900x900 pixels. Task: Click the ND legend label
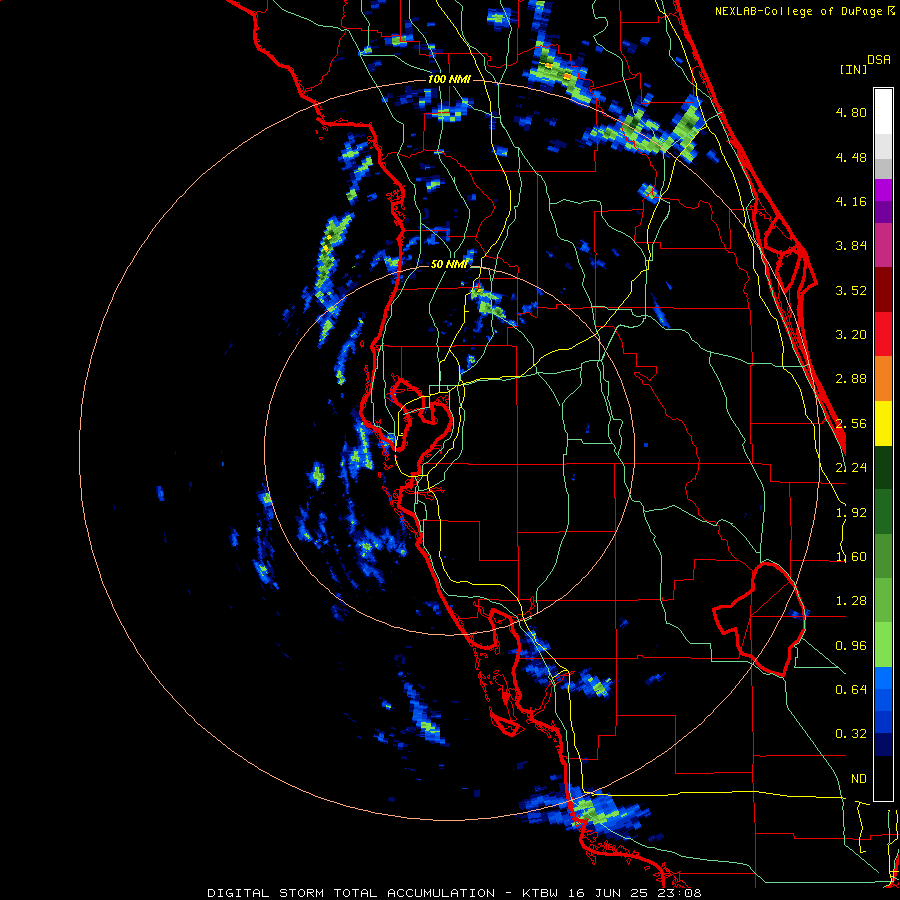click(x=859, y=779)
